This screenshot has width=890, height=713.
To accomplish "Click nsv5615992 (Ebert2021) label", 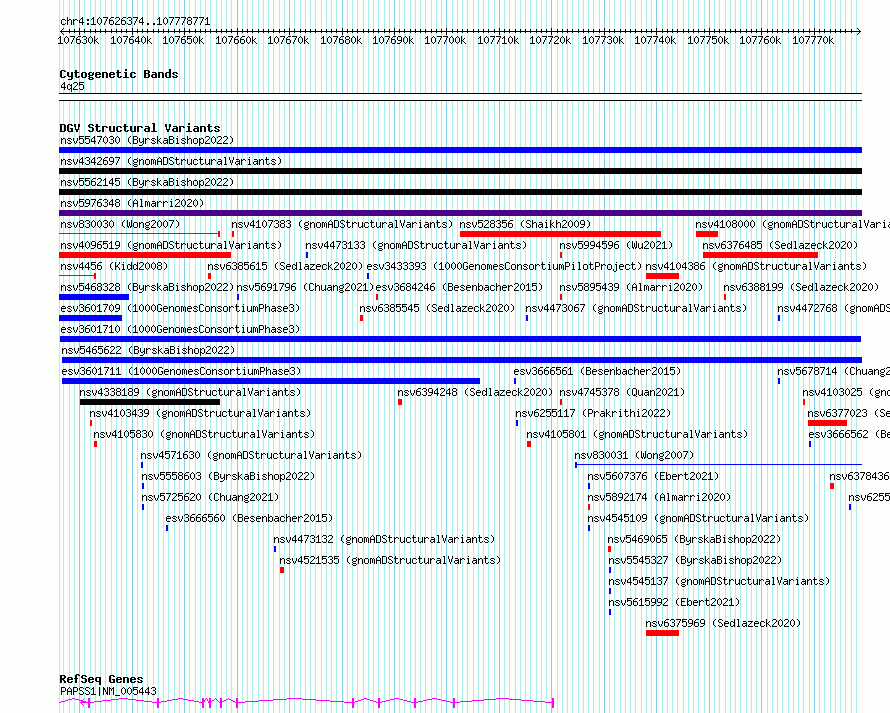I will (674, 602).
